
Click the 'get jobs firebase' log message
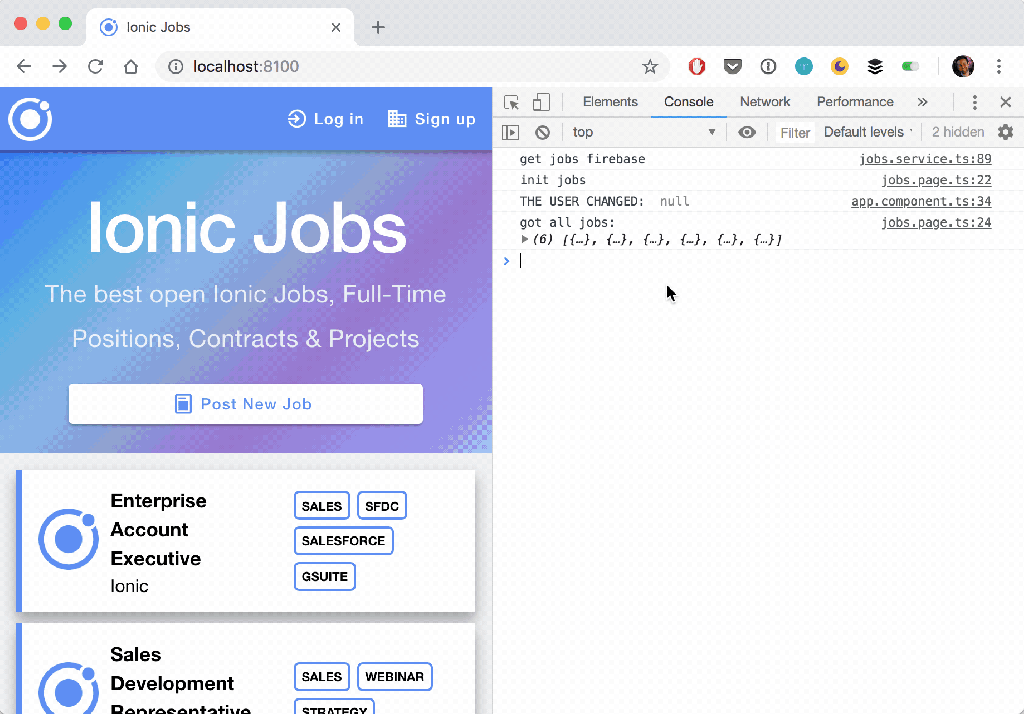pyautogui.click(x=582, y=159)
